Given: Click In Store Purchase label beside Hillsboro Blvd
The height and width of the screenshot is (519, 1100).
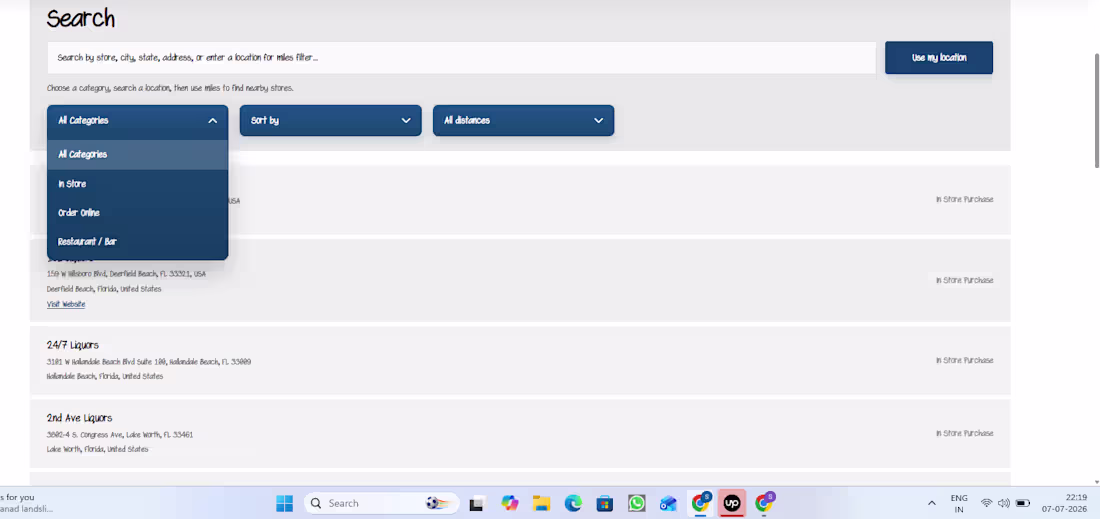Looking at the screenshot, I should [965, 281].
